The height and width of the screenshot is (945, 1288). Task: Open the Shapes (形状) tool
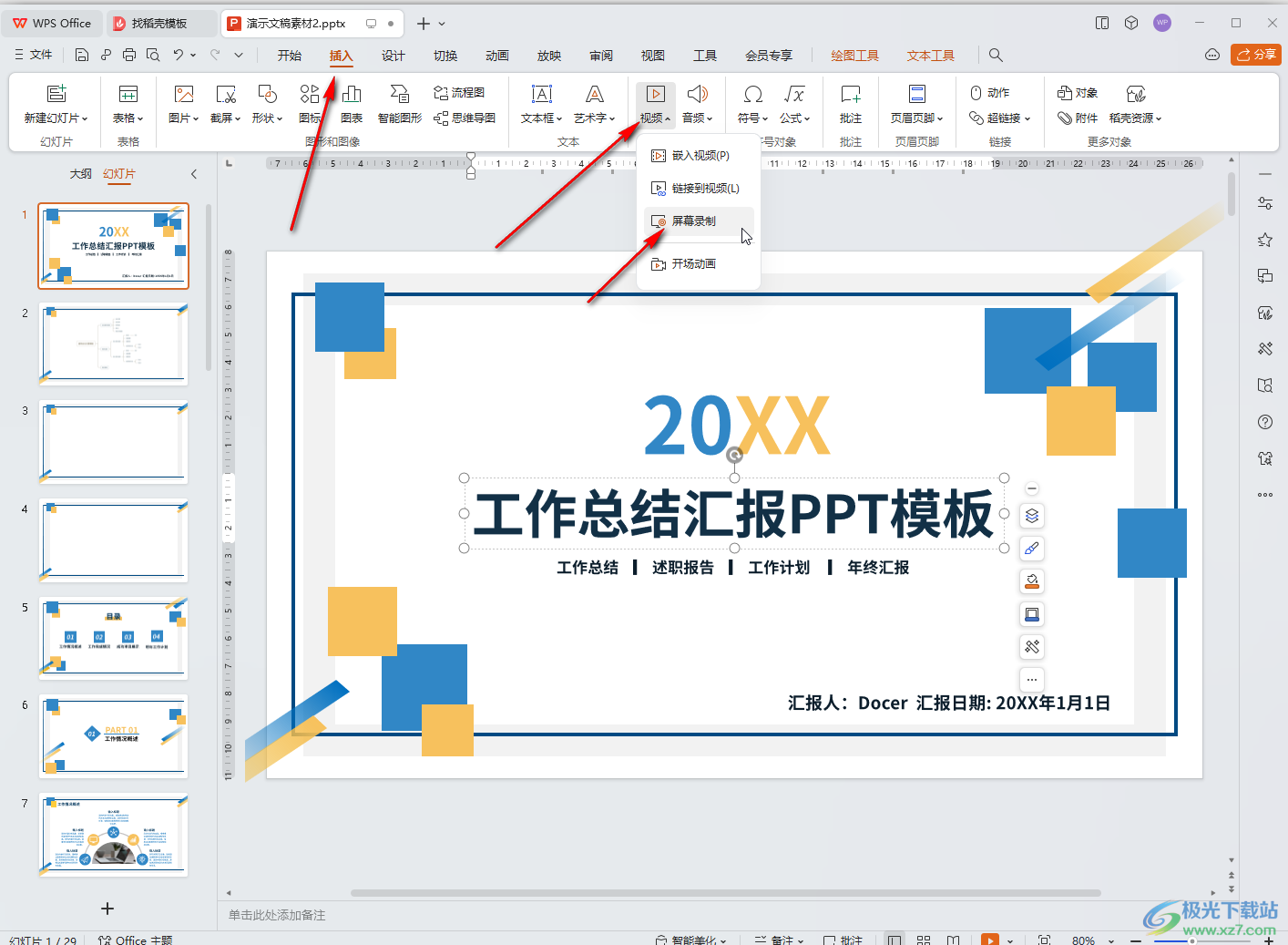(x=268, y=105)
